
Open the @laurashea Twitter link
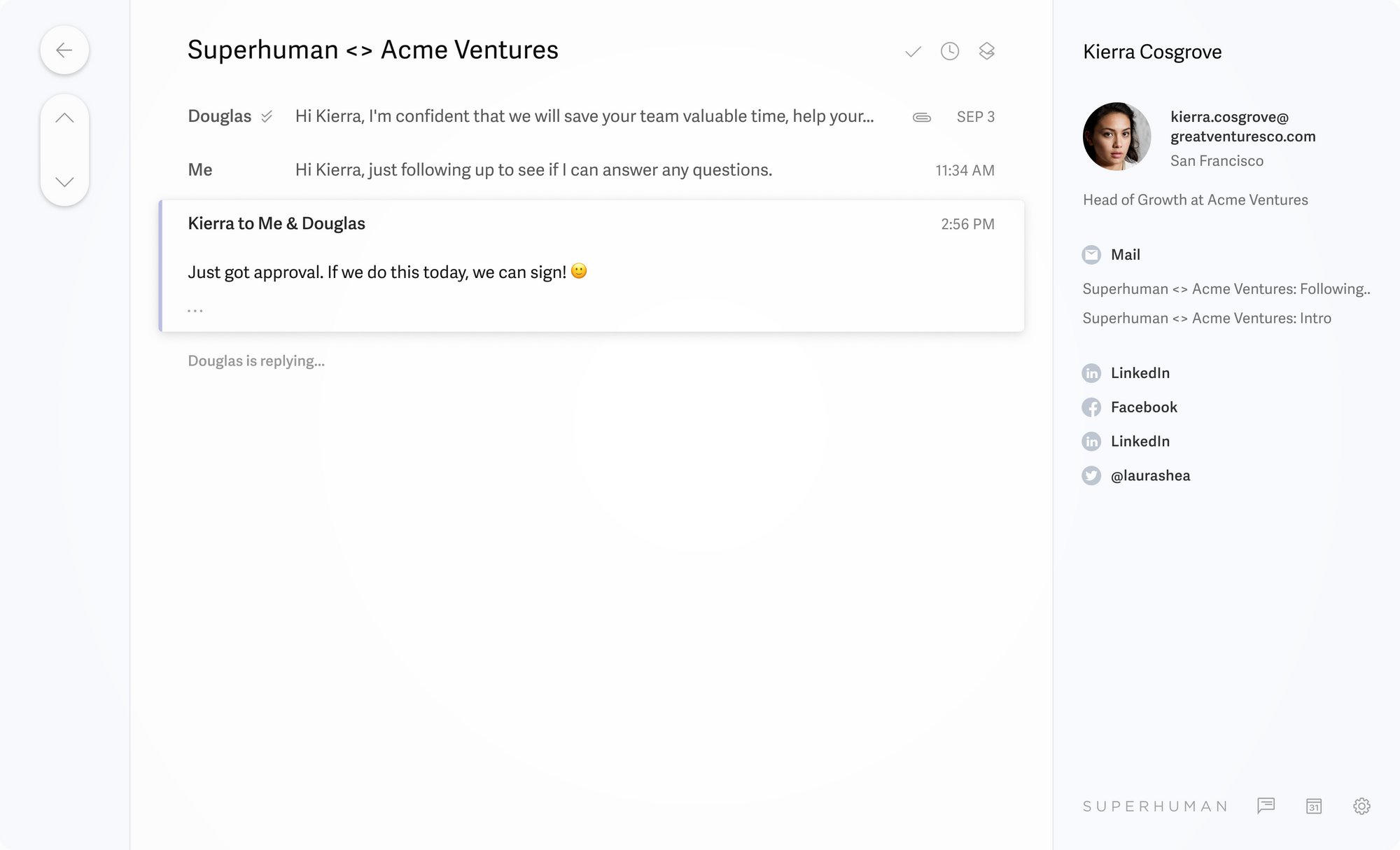[x=1149, y=475]
